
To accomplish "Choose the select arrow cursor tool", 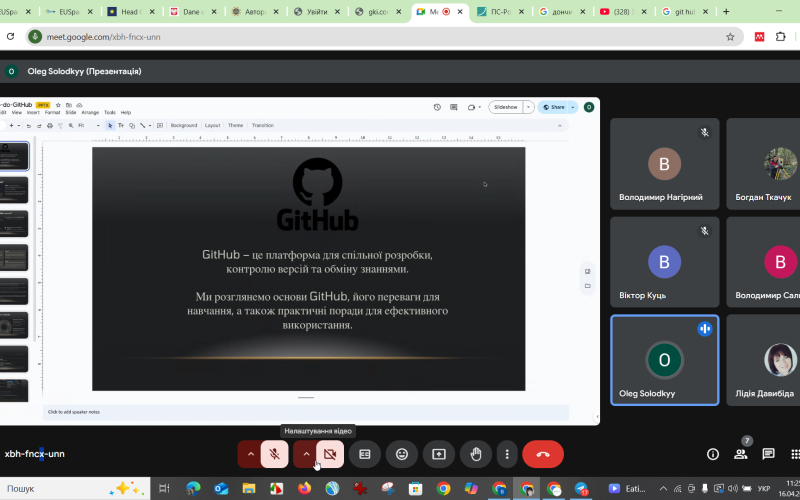I will [110, 126].
